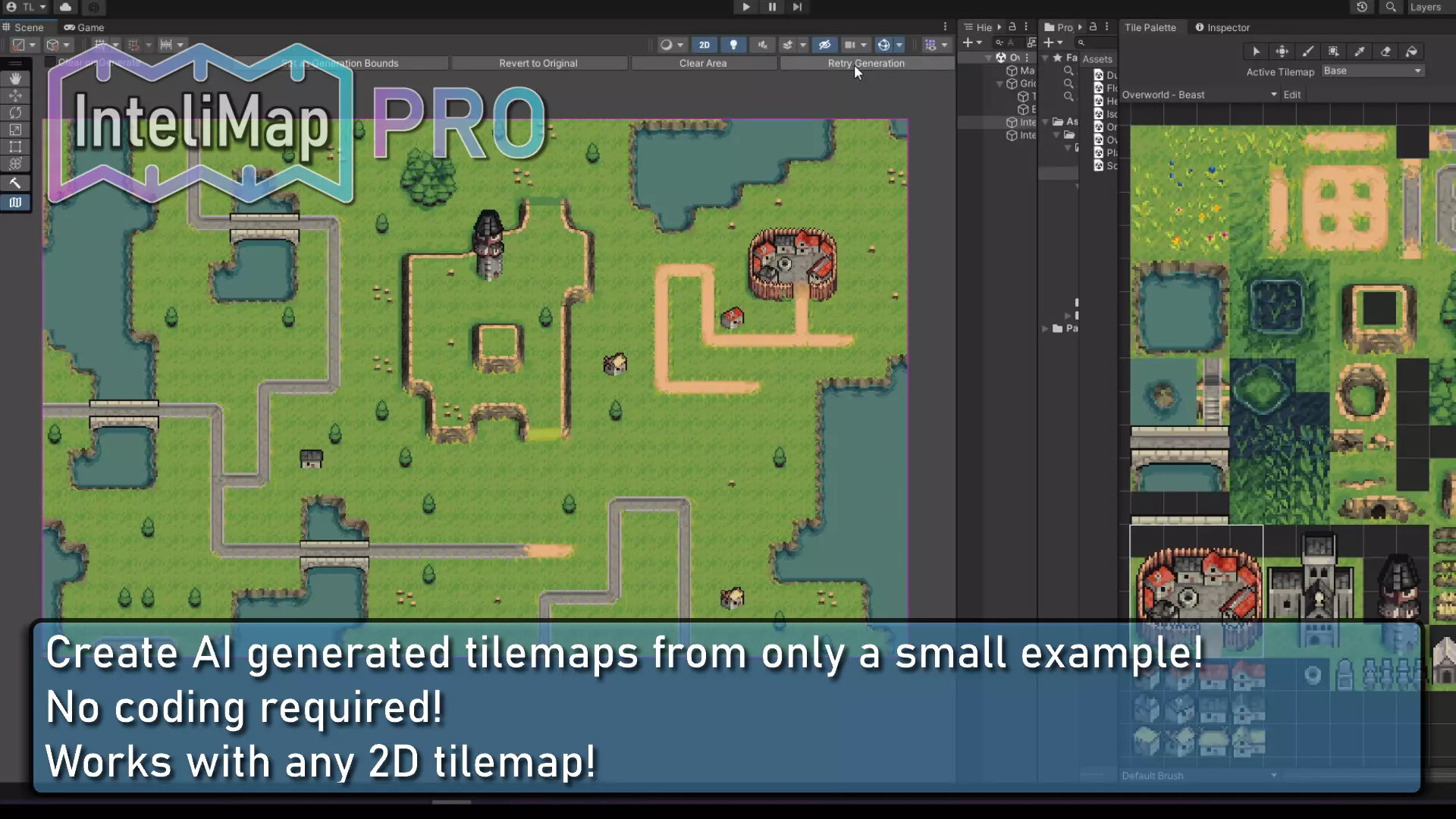Open the gizmos dropdown arrow
Screen dimensions: 1456x819
(x=899, y=45)
